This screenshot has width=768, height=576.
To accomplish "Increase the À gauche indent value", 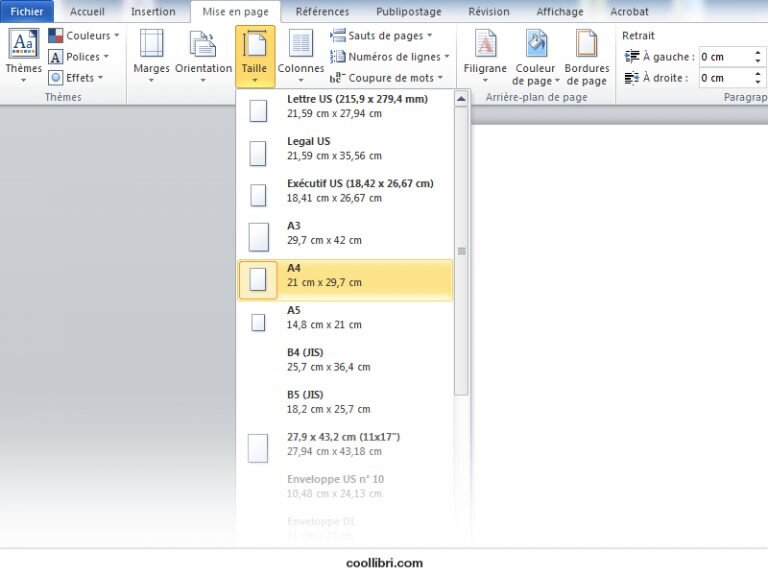I will (758, 52).
